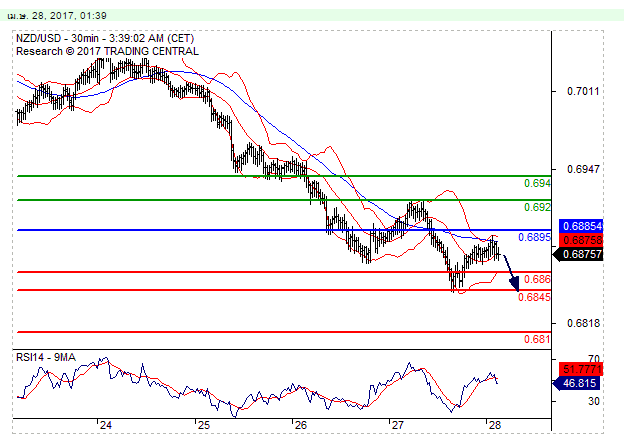Click the red 0.686 support label

point(537,279)
